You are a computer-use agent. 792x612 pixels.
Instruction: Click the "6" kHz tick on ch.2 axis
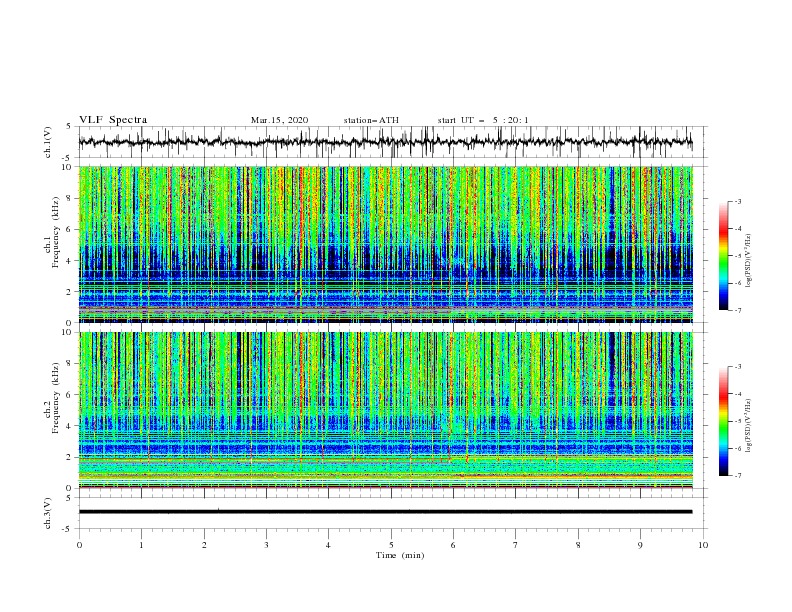pos(71,395)
